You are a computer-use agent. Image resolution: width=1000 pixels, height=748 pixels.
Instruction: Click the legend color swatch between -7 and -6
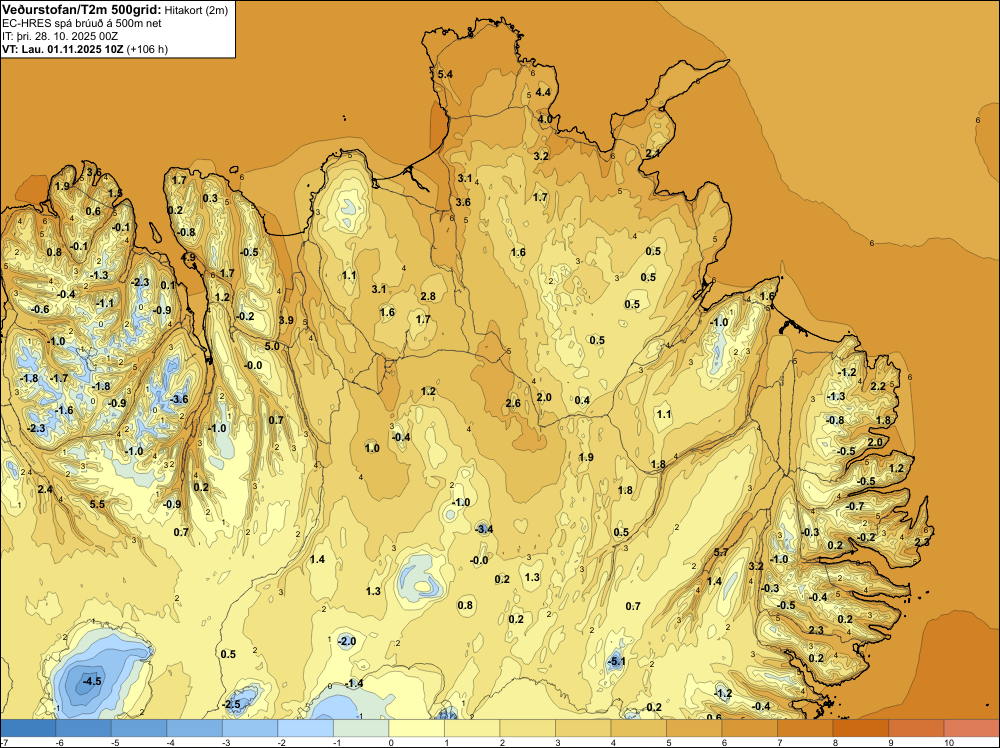[28, 728]
